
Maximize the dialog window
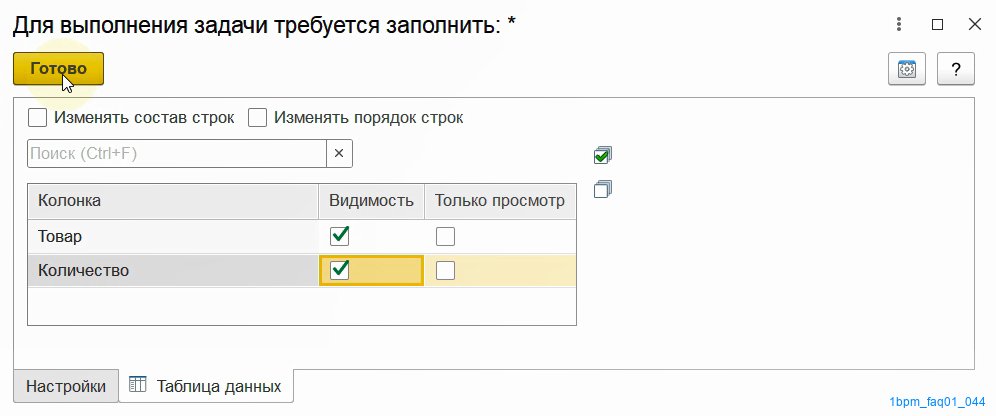tap(937, 25)
